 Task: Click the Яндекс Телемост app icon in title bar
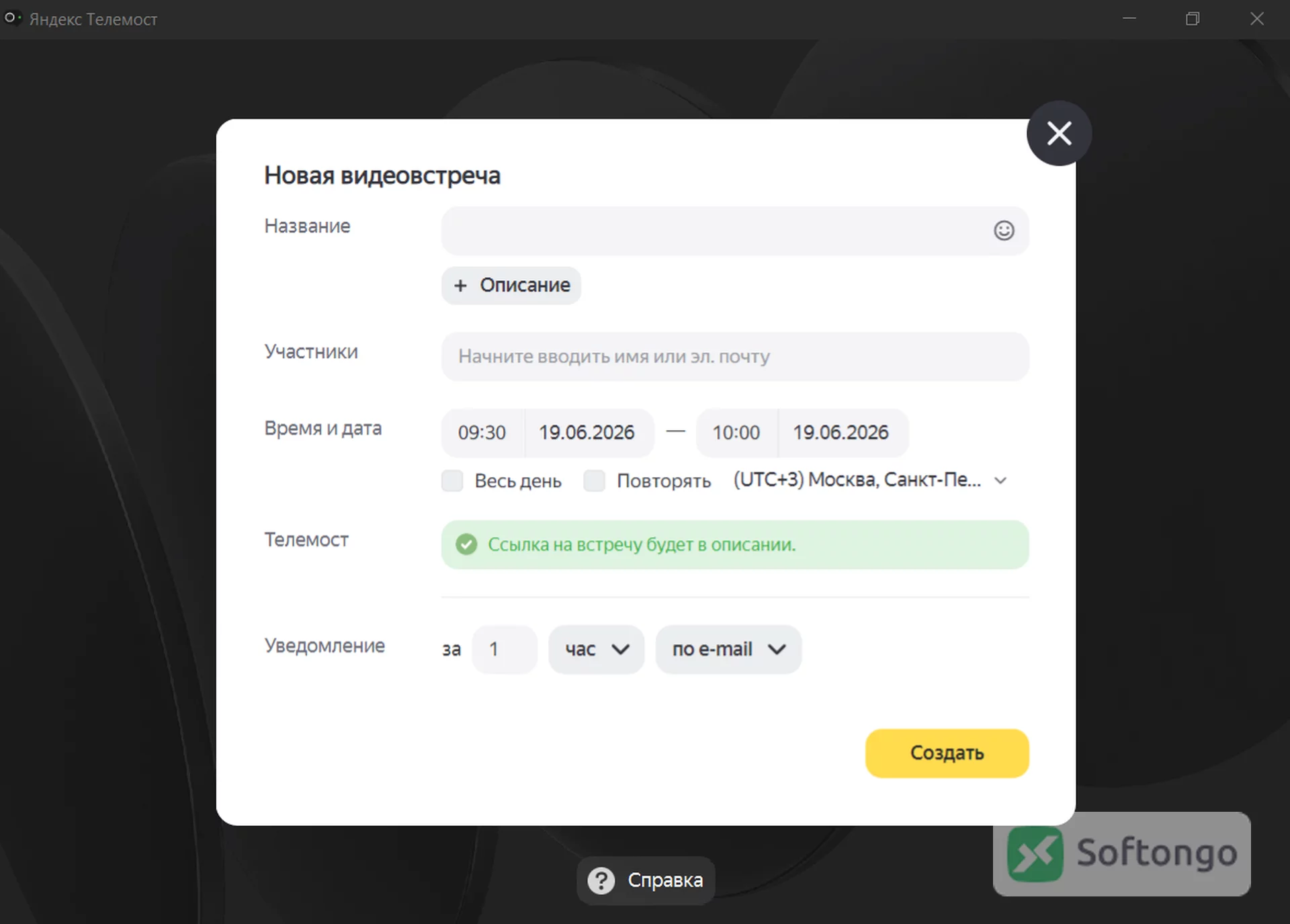(x=12, y=18)
